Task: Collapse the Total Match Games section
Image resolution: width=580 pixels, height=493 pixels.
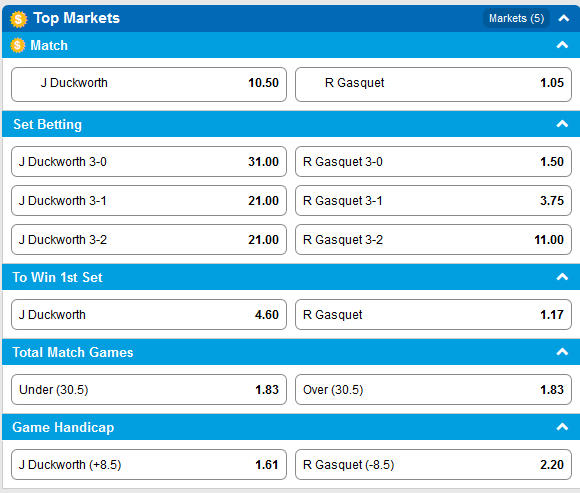Action: [x=562, y=352]
